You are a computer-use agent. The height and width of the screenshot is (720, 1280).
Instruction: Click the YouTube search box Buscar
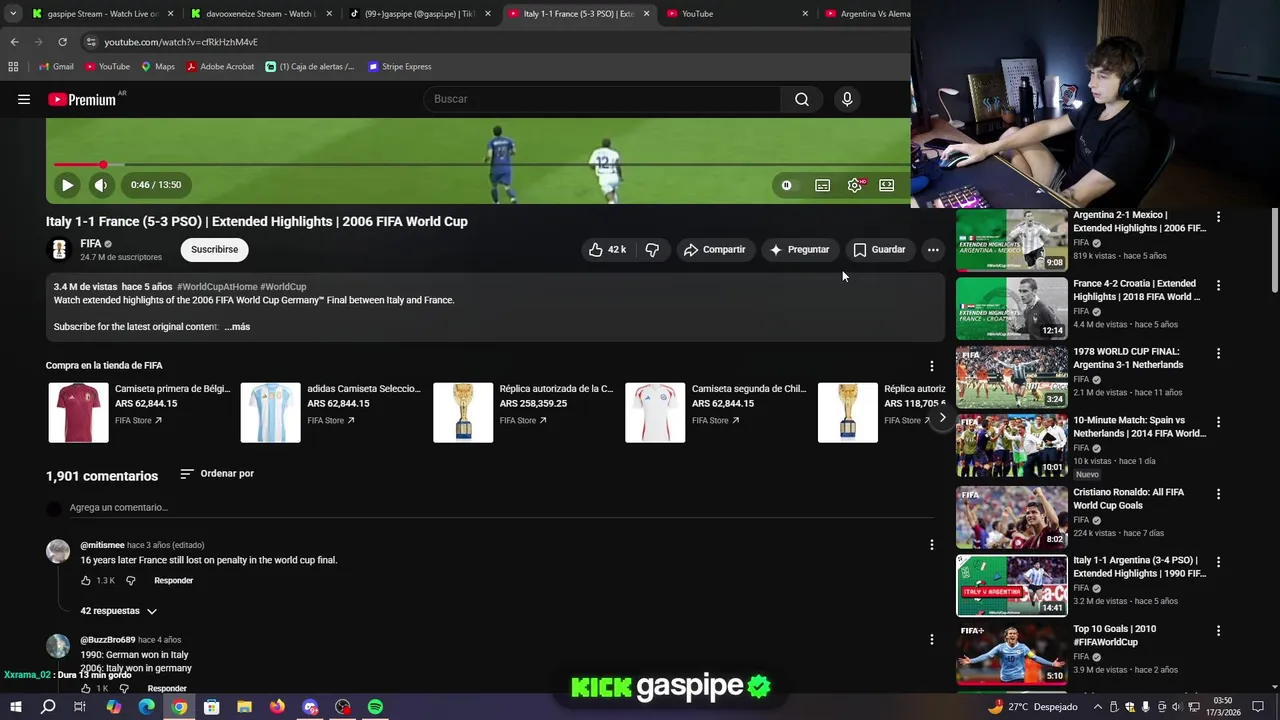[x=602, y=99]
